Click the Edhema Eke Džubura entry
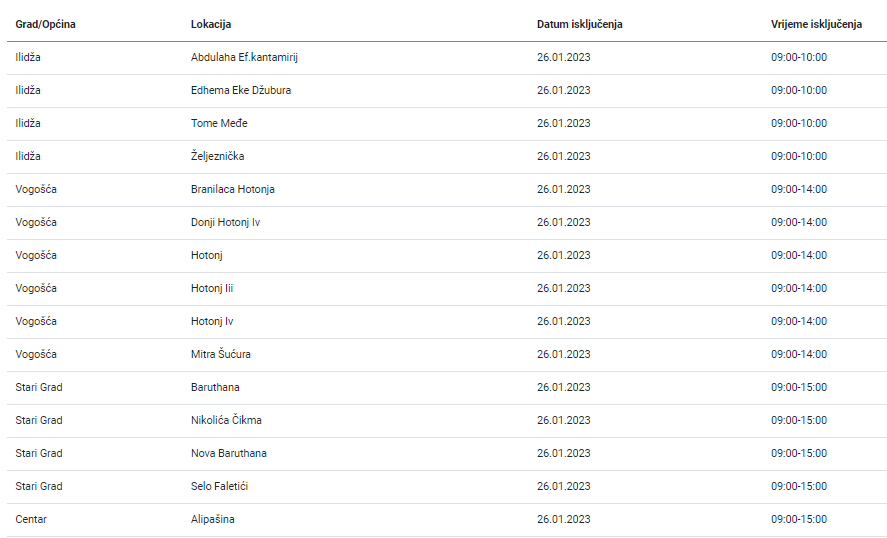 (x=241, y=90)
